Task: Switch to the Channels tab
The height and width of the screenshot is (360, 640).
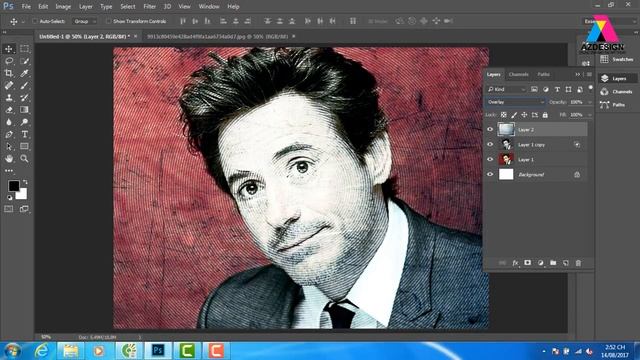Action: (x=519, y=75)
